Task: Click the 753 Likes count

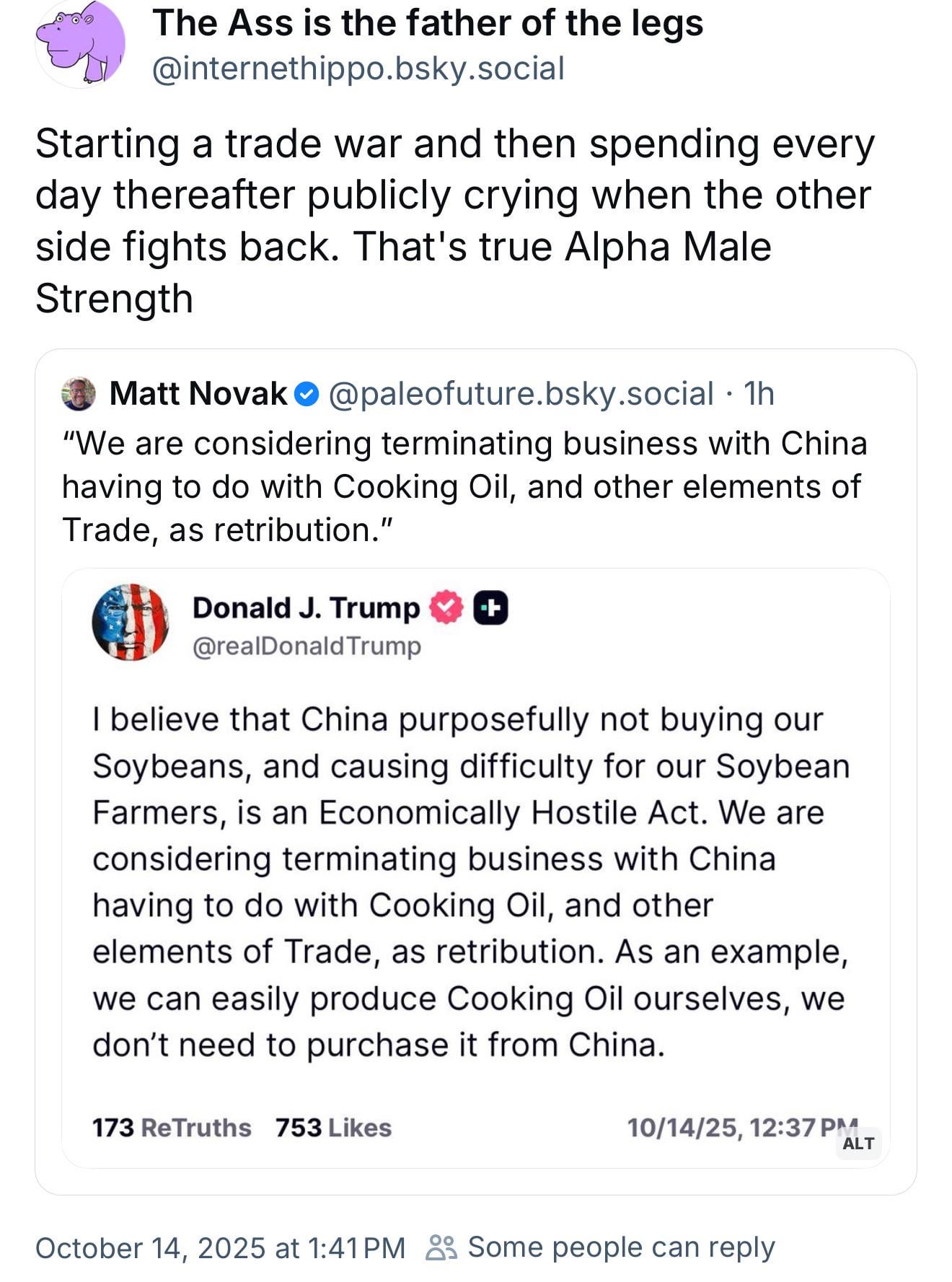Action: pos(333,1128)
